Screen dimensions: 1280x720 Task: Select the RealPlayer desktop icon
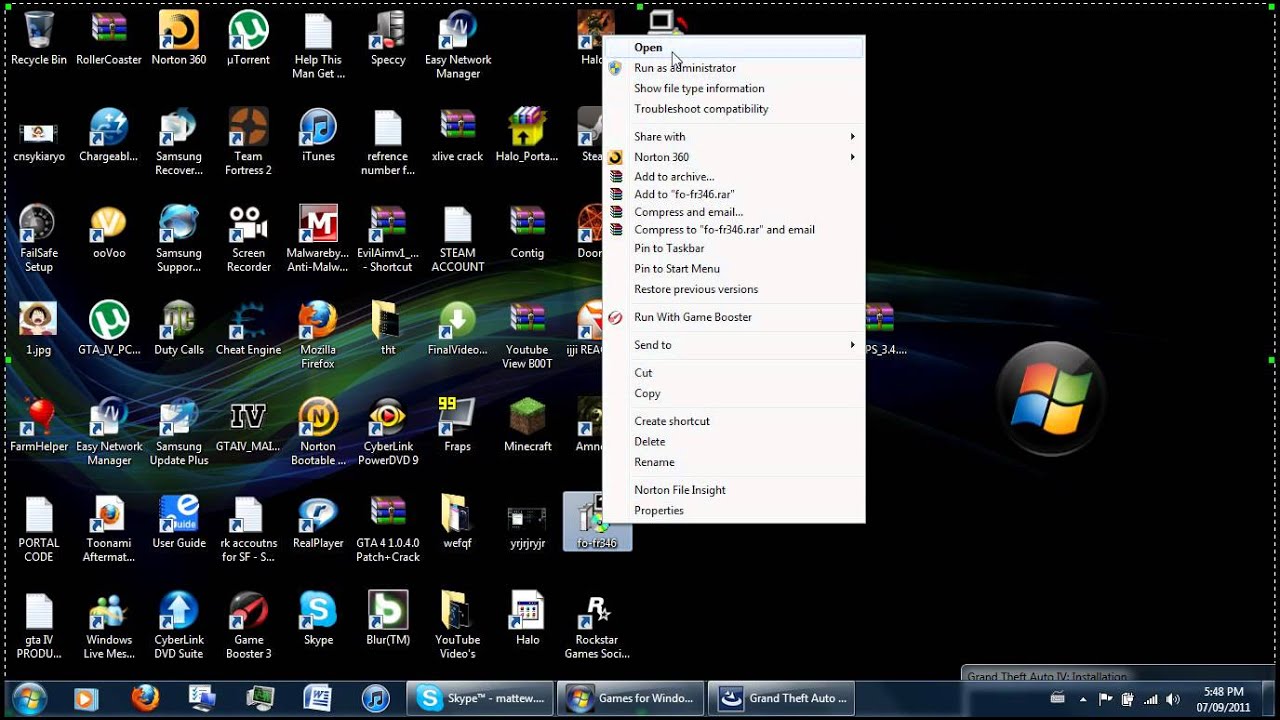(318, 524)
